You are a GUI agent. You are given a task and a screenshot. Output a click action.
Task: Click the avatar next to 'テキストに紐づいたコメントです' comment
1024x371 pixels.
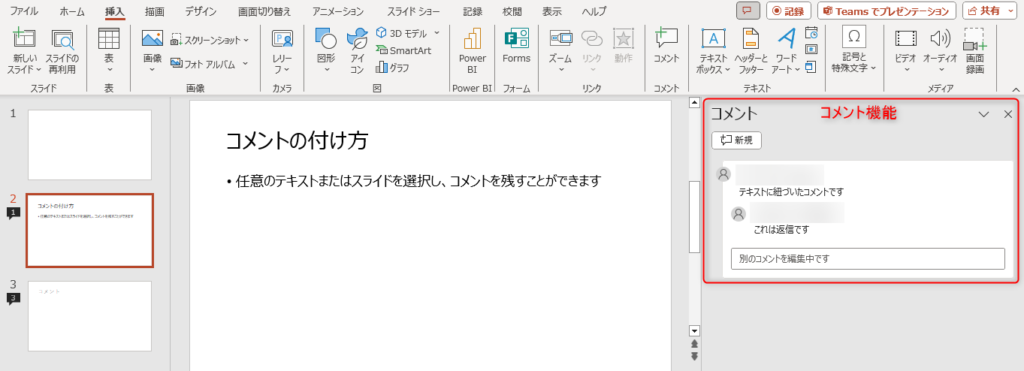[x=723, y=174]
